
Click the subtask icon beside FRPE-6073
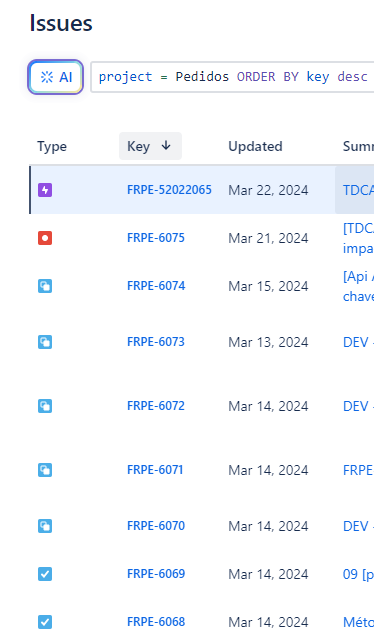coord(45,342)
